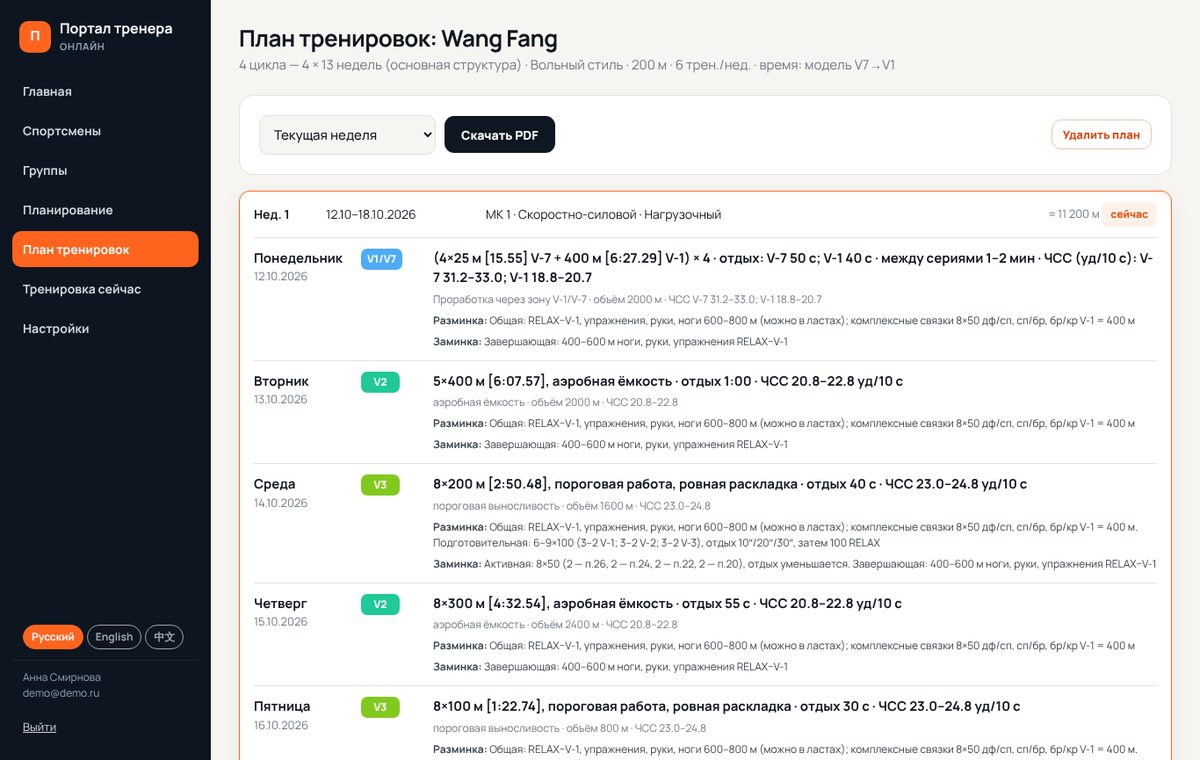Viewport: 1200px width, 760px height.
Task: Click the (4×25 м [15.55] V-7 workout title
Action: click(x=794, y=268)
